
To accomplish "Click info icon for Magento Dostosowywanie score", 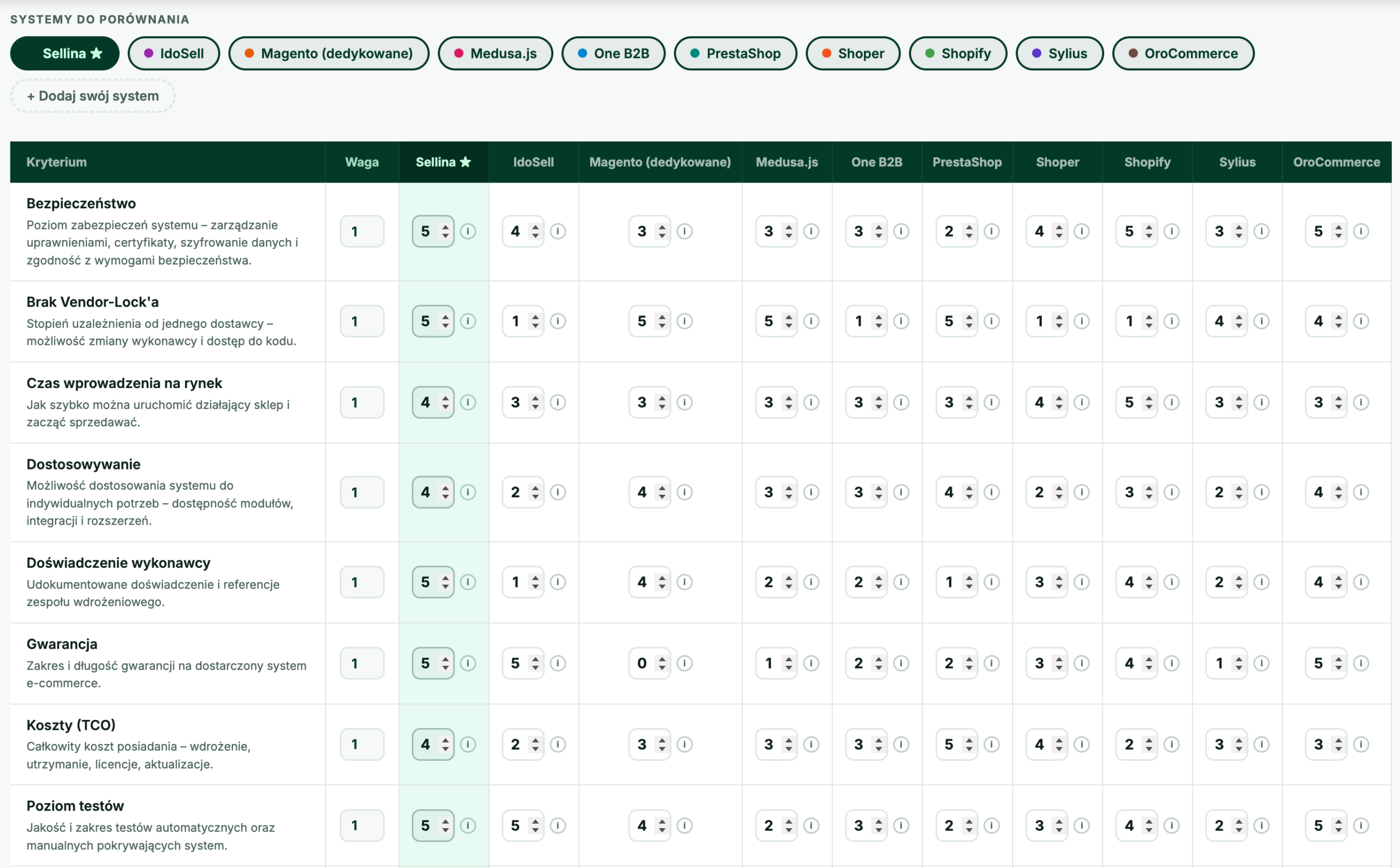I will 685,492.
